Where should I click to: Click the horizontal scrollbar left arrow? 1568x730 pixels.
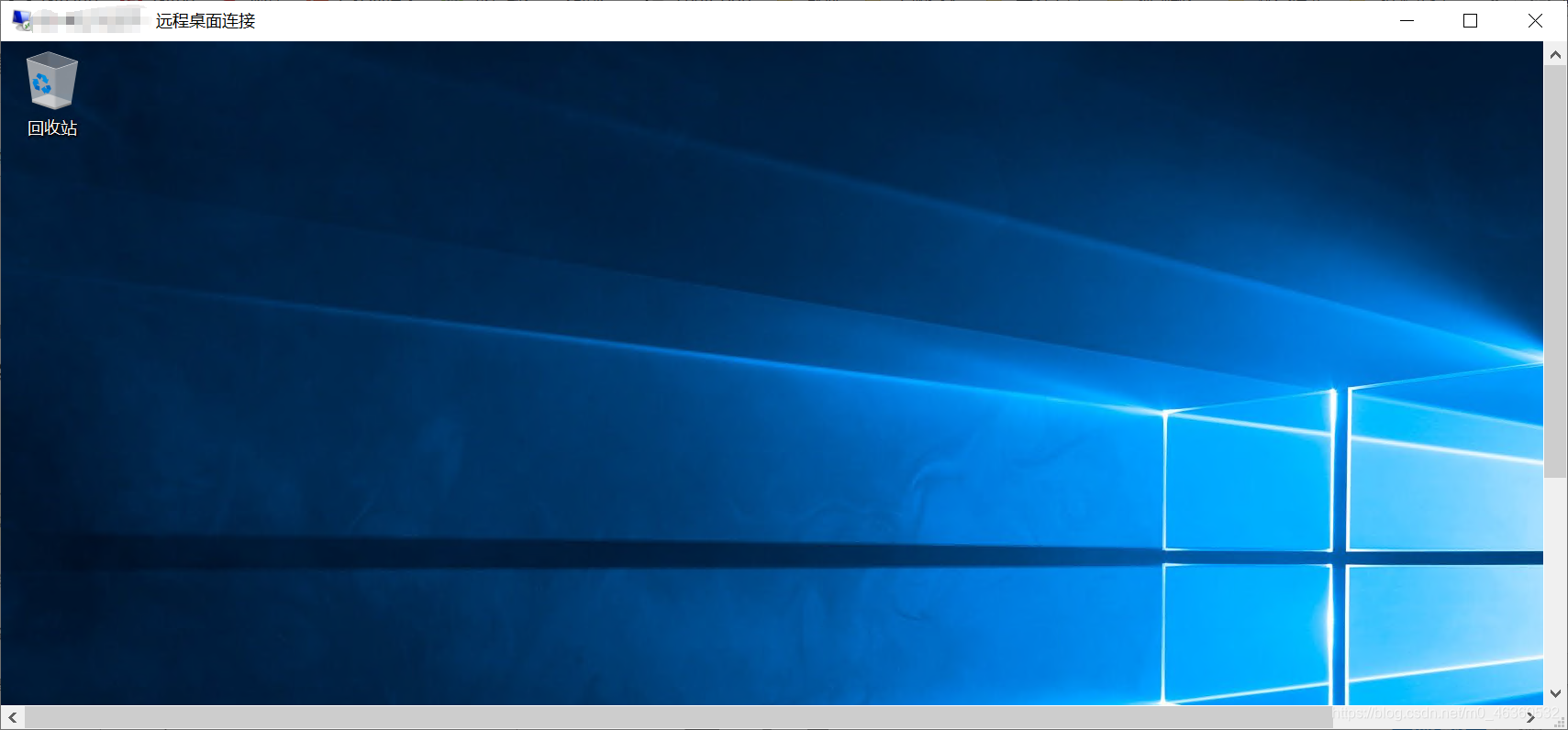[13, 718]
